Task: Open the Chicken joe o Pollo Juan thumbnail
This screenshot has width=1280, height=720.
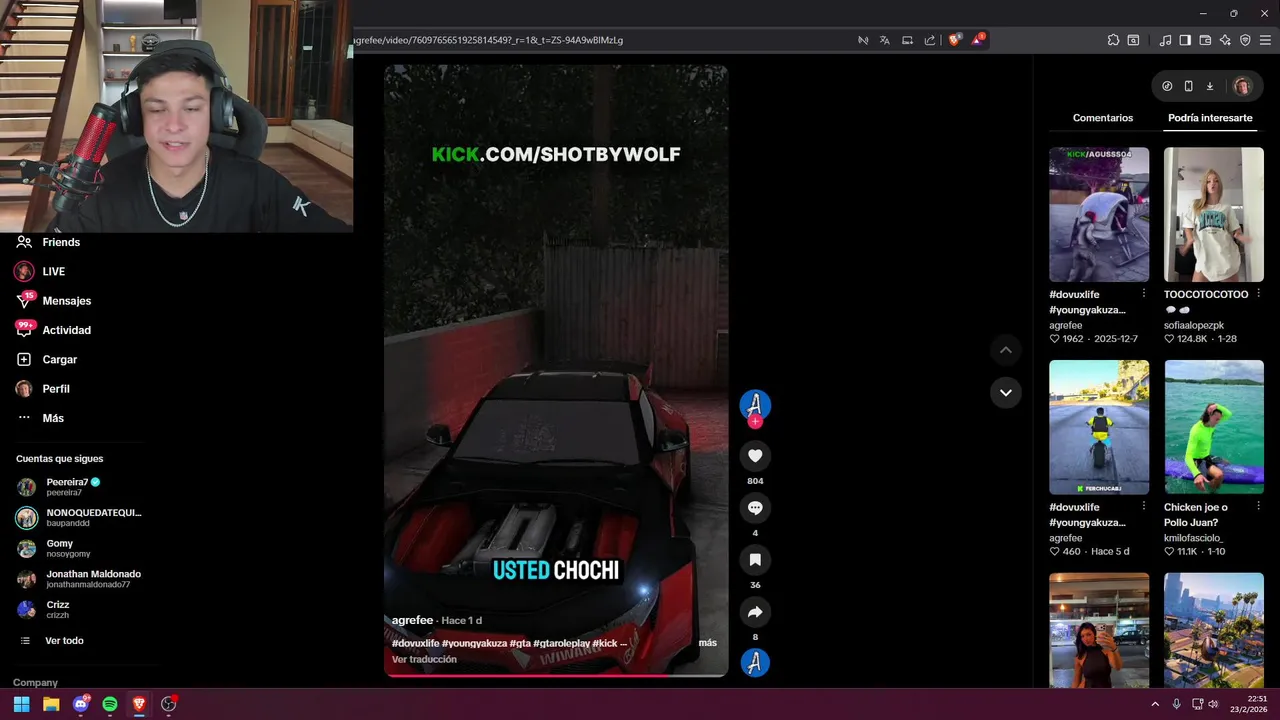Action: point(1214,427)
